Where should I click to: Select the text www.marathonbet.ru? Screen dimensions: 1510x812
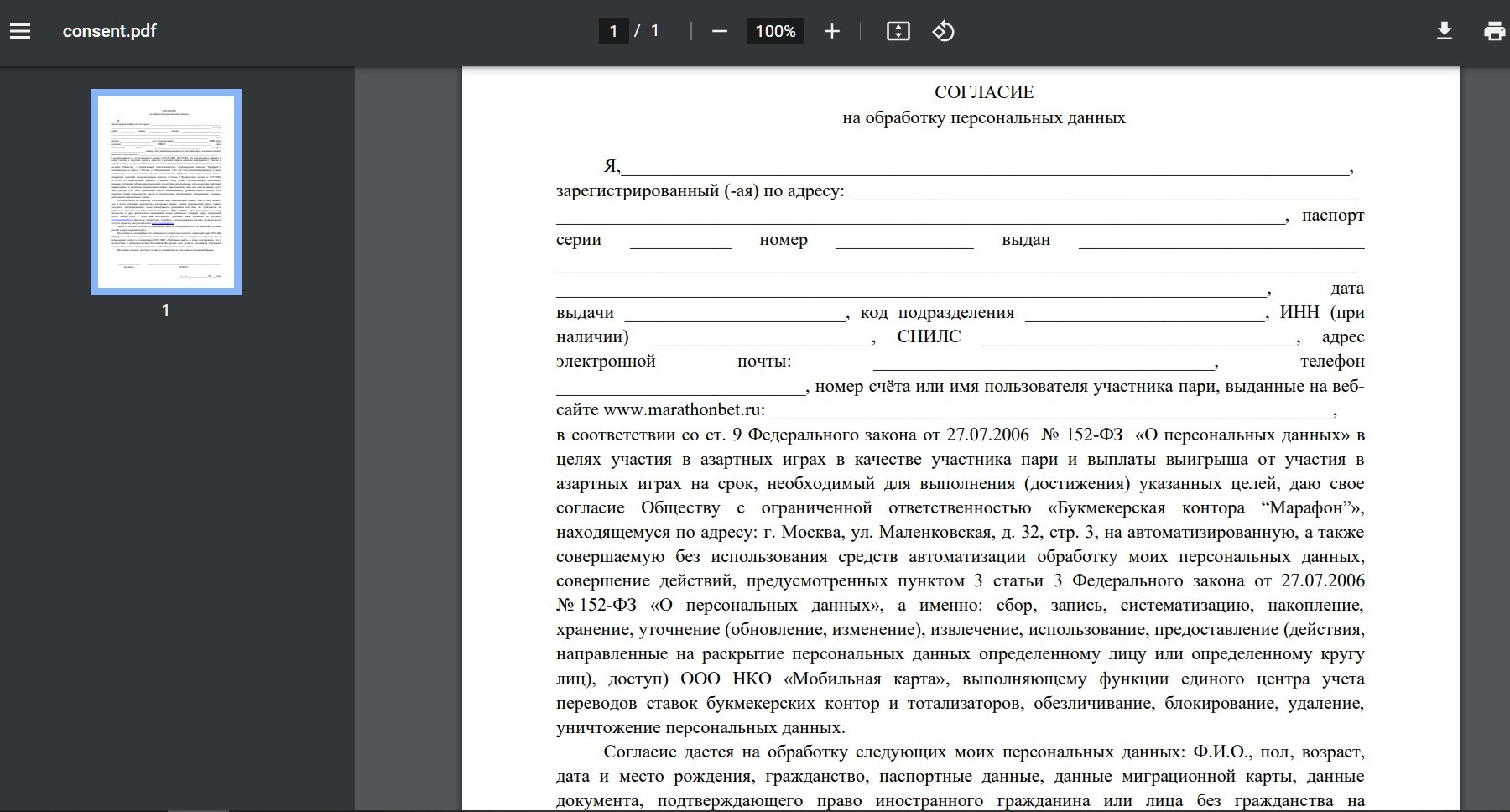pyautogui.click(x=684, y=410)
